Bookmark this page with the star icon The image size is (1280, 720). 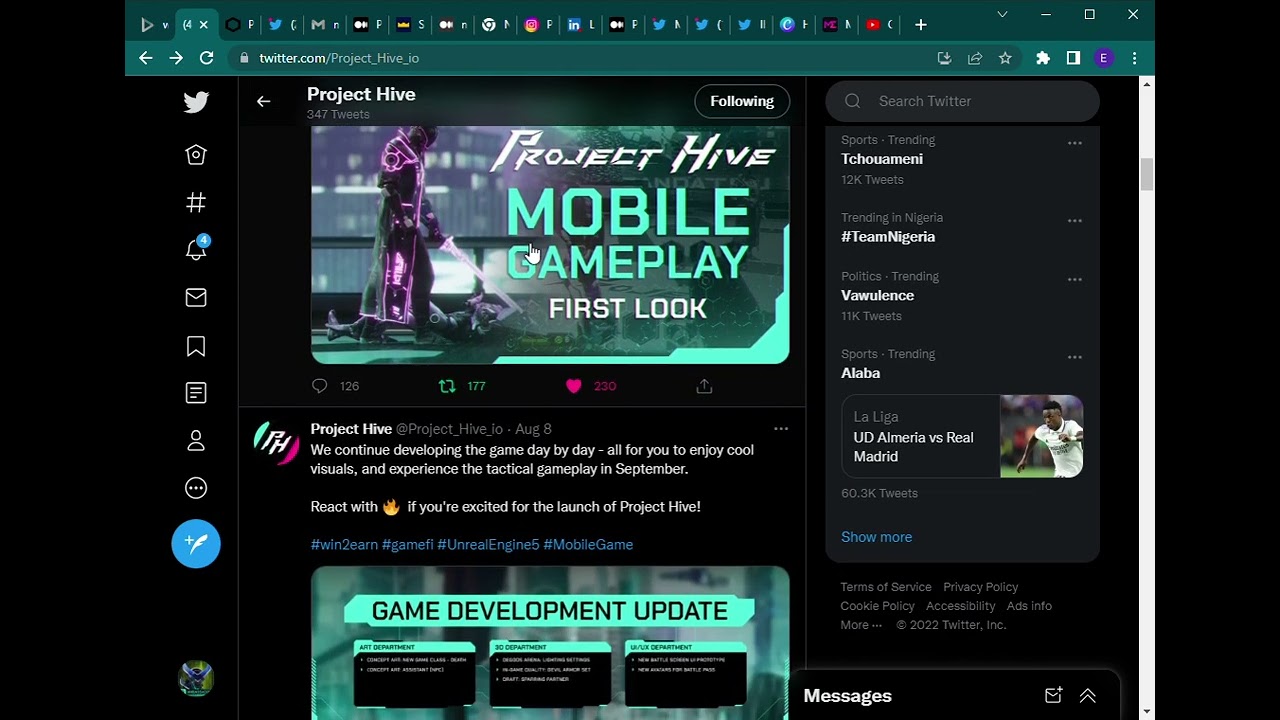[x=1005, y=58]
